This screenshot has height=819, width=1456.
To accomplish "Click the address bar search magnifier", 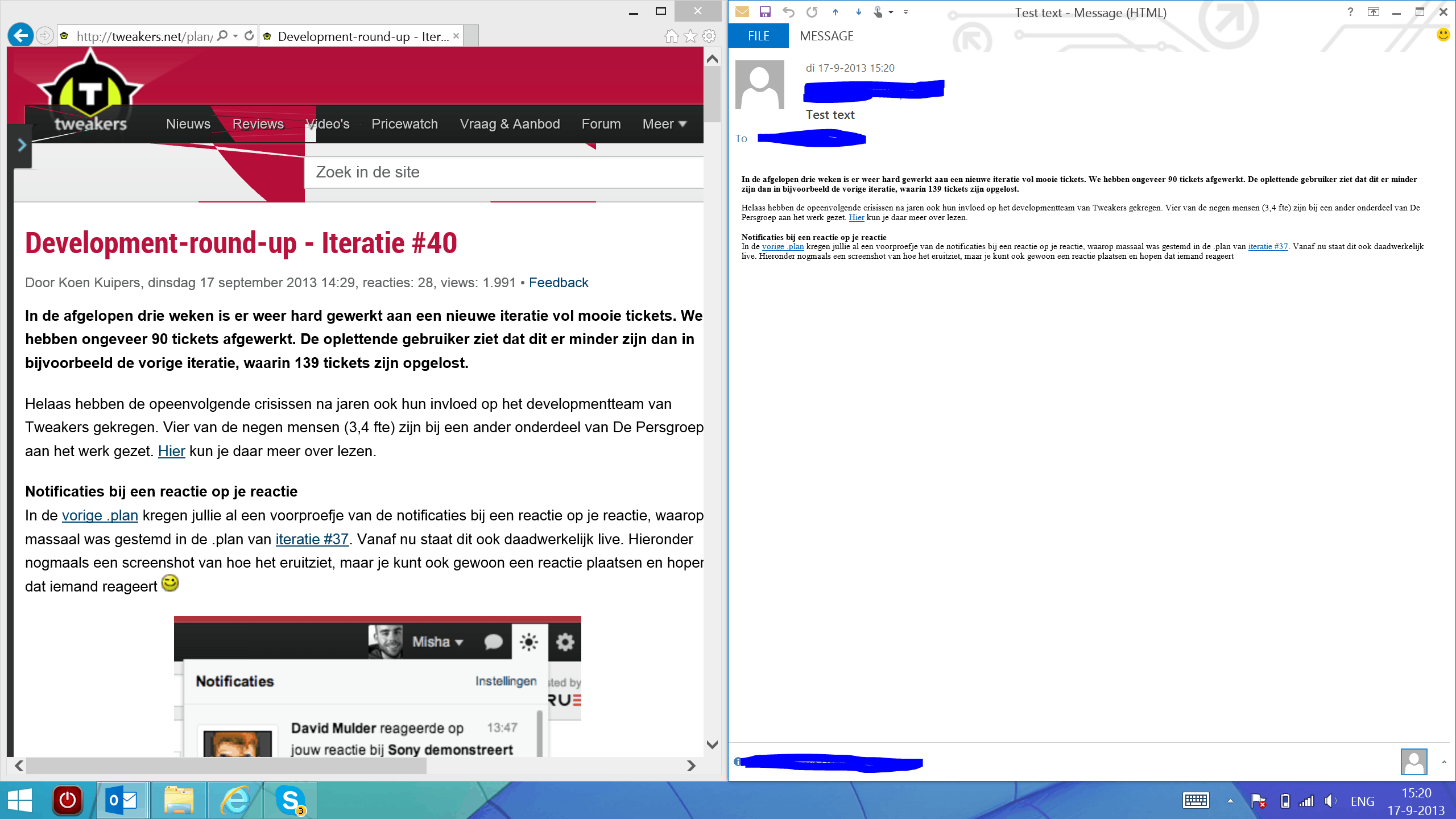I will tap(222, 36).
